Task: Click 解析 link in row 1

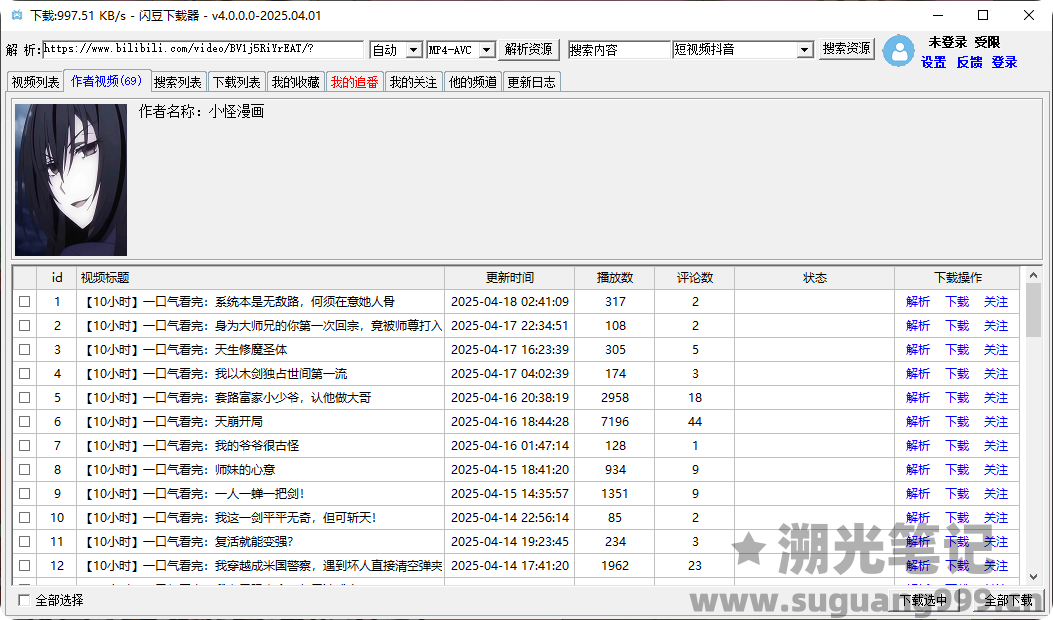Action: pyautogui.click(x=918, y=302)
